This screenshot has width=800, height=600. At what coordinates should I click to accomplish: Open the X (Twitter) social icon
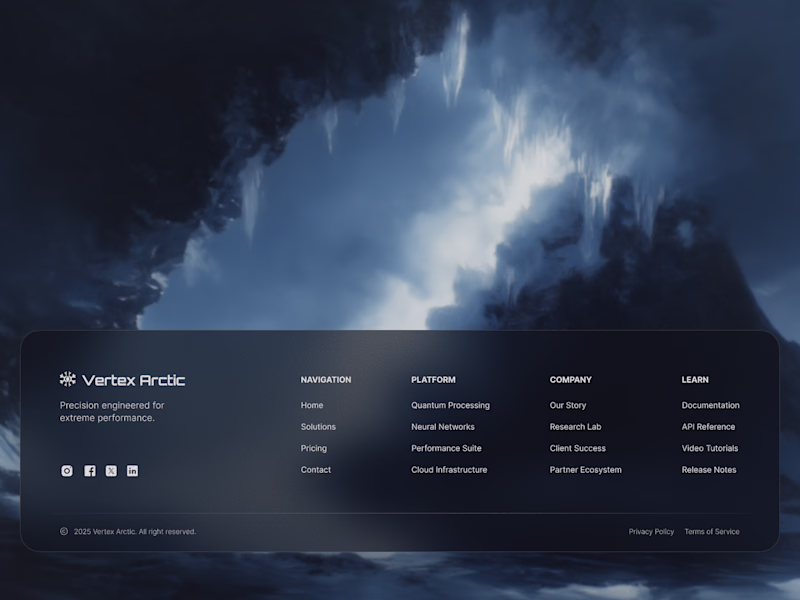click(x=111, y=470)
